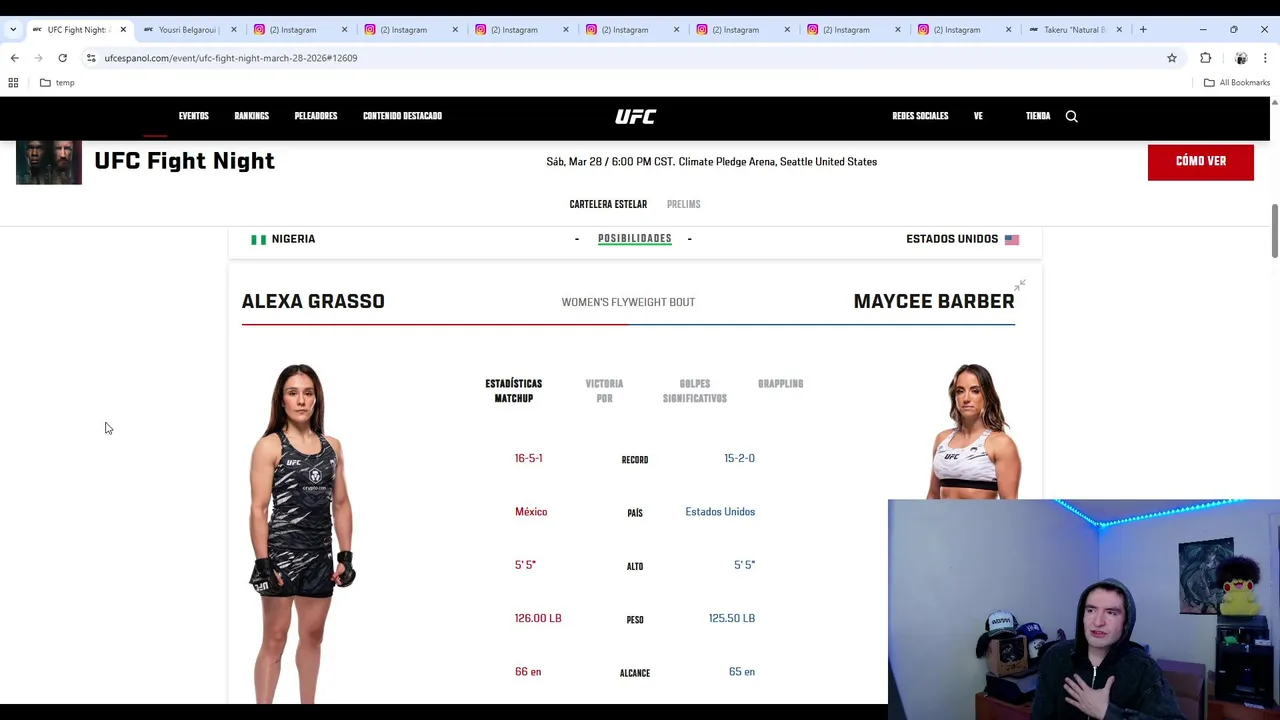Click the ALEXA GRASSO fighter name
This screenshot has width=1280, height=720.
tap(313, 301)
